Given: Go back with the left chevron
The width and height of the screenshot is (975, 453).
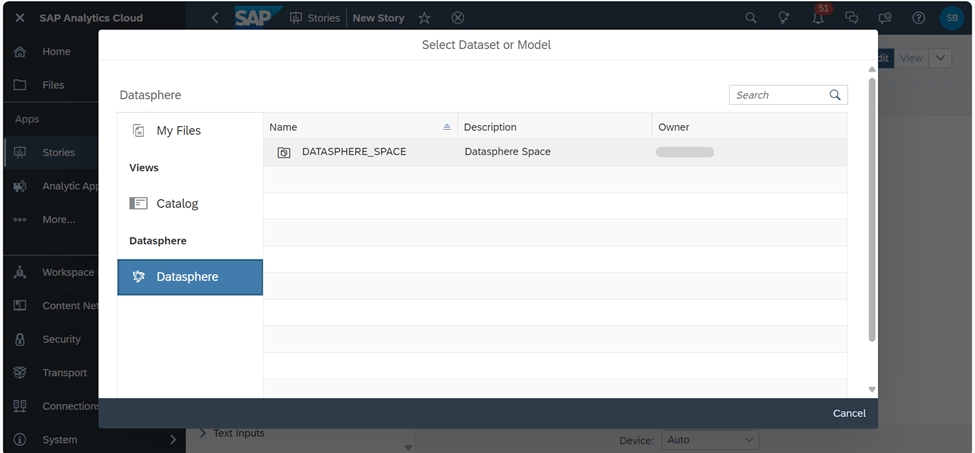Looking at the screenshot, I should pyautogui.click(x=215, y=18).
